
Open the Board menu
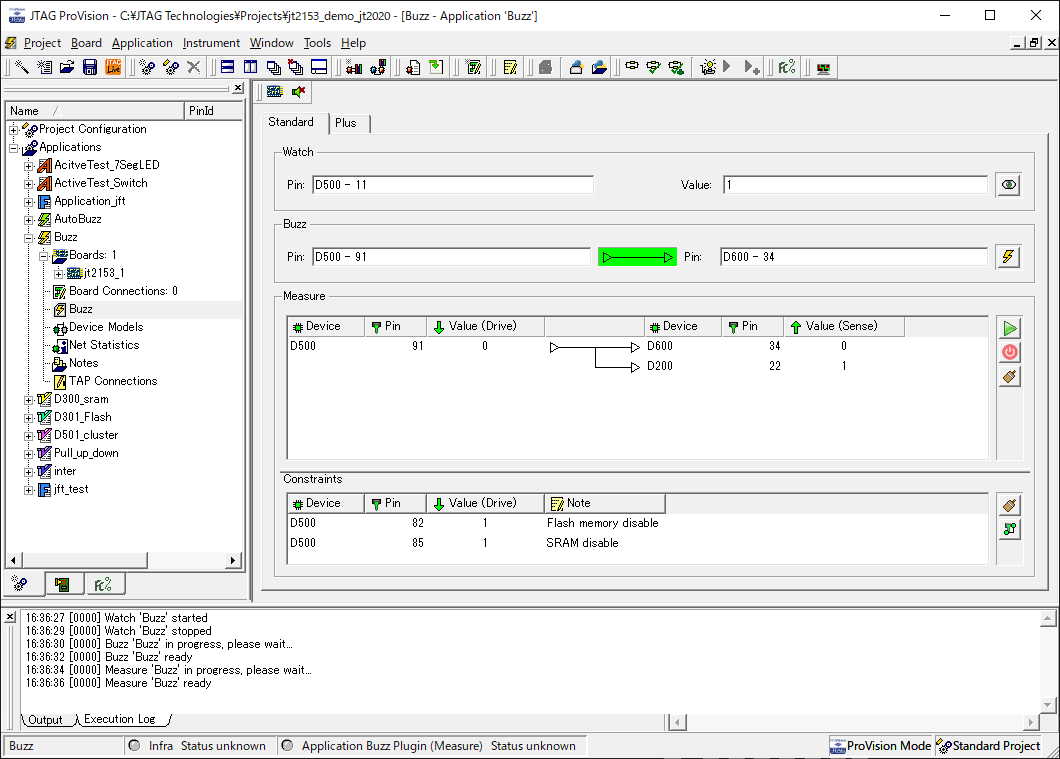click(87, 43)
